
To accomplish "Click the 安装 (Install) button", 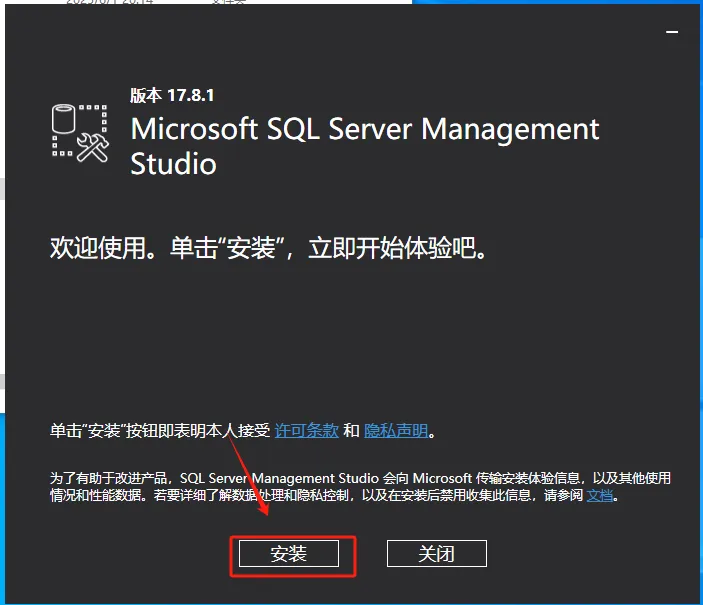I will 288,553.
